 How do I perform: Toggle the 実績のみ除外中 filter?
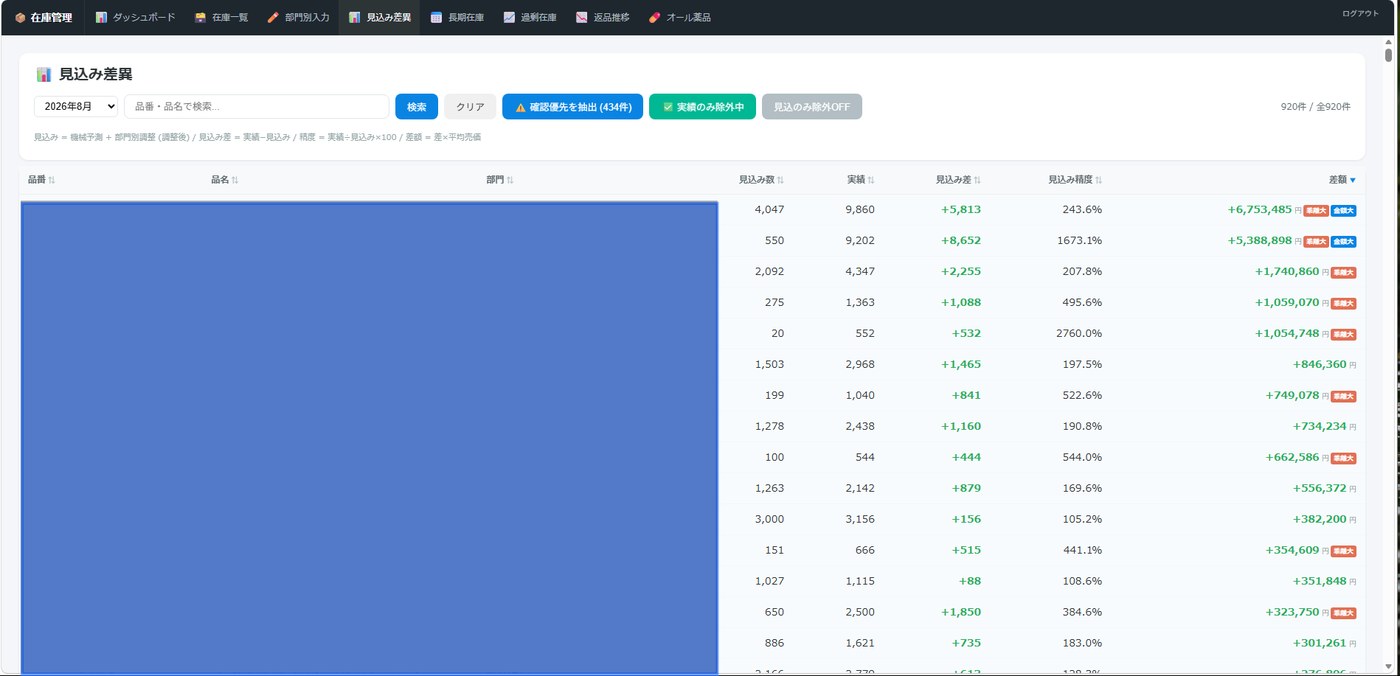click(x=702, y=107)
